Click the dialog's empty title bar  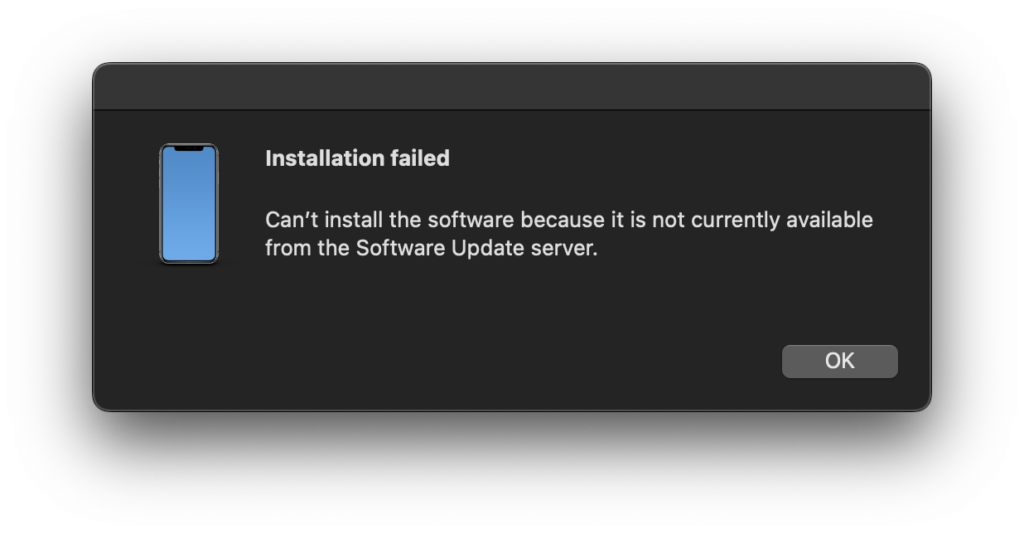point(512,87)
